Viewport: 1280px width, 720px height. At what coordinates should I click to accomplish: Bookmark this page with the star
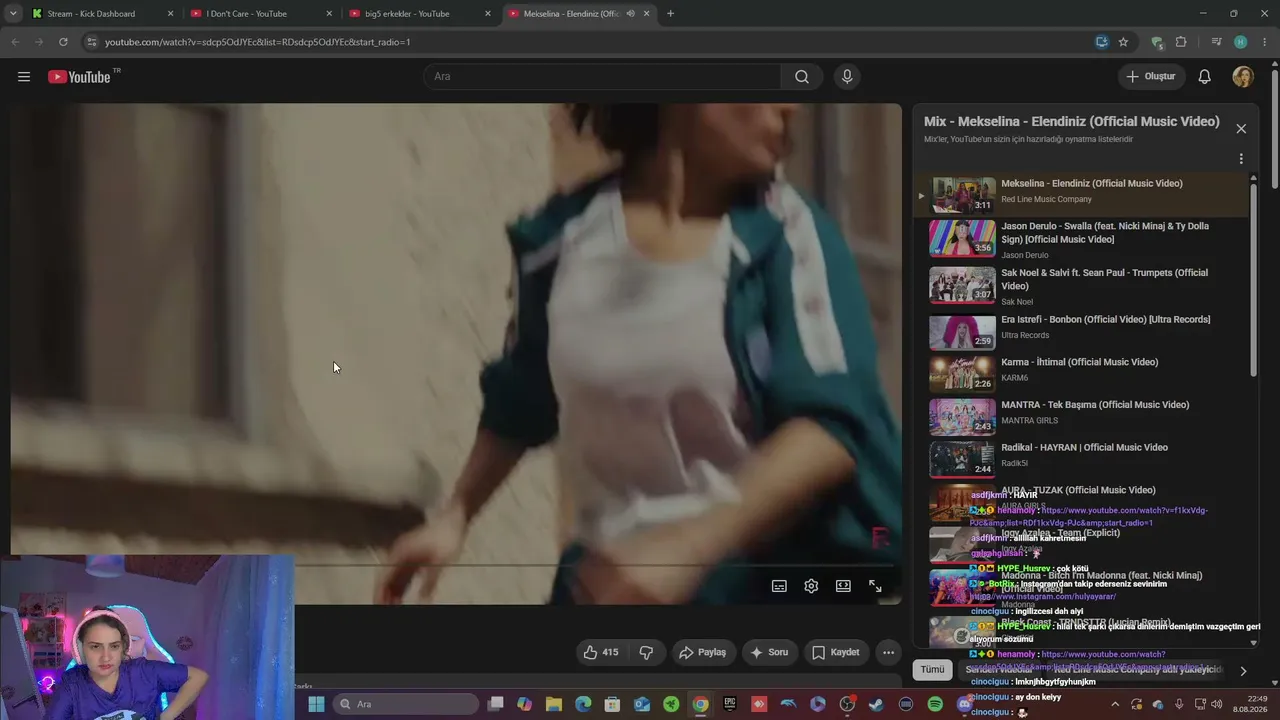(1123, 42)
